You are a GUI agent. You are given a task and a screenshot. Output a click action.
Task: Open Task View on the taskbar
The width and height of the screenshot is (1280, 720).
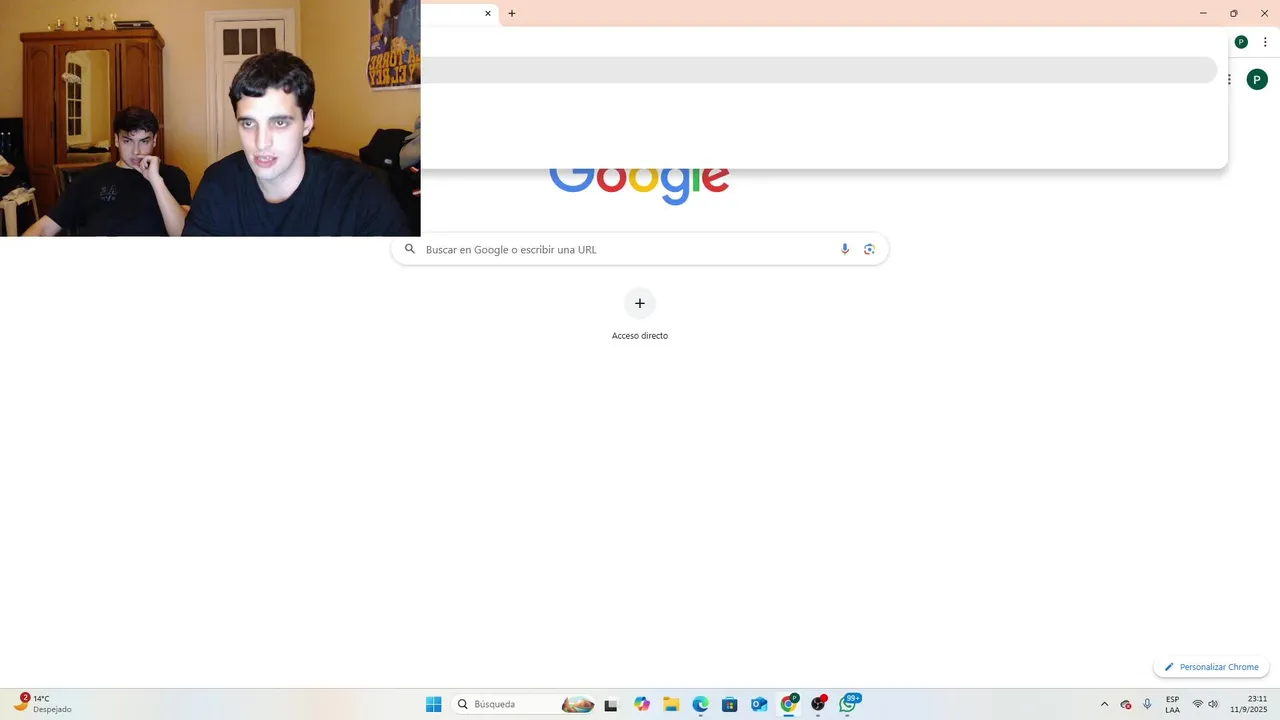click(x=611, y=704)
